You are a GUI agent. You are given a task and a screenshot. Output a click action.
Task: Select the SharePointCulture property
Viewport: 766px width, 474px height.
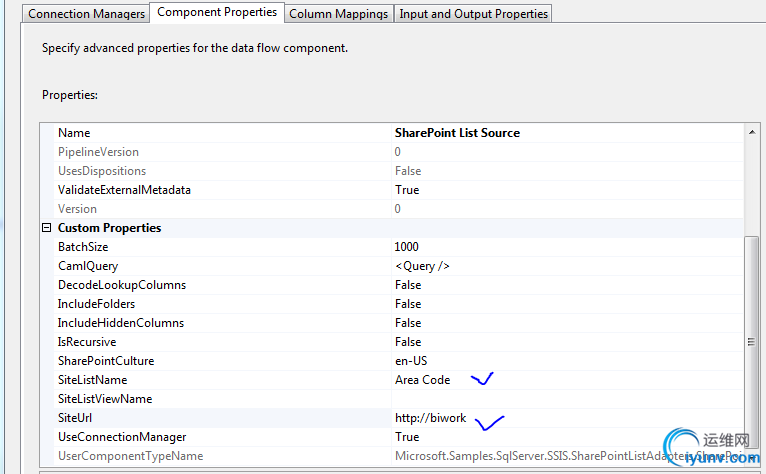point(106,361)
